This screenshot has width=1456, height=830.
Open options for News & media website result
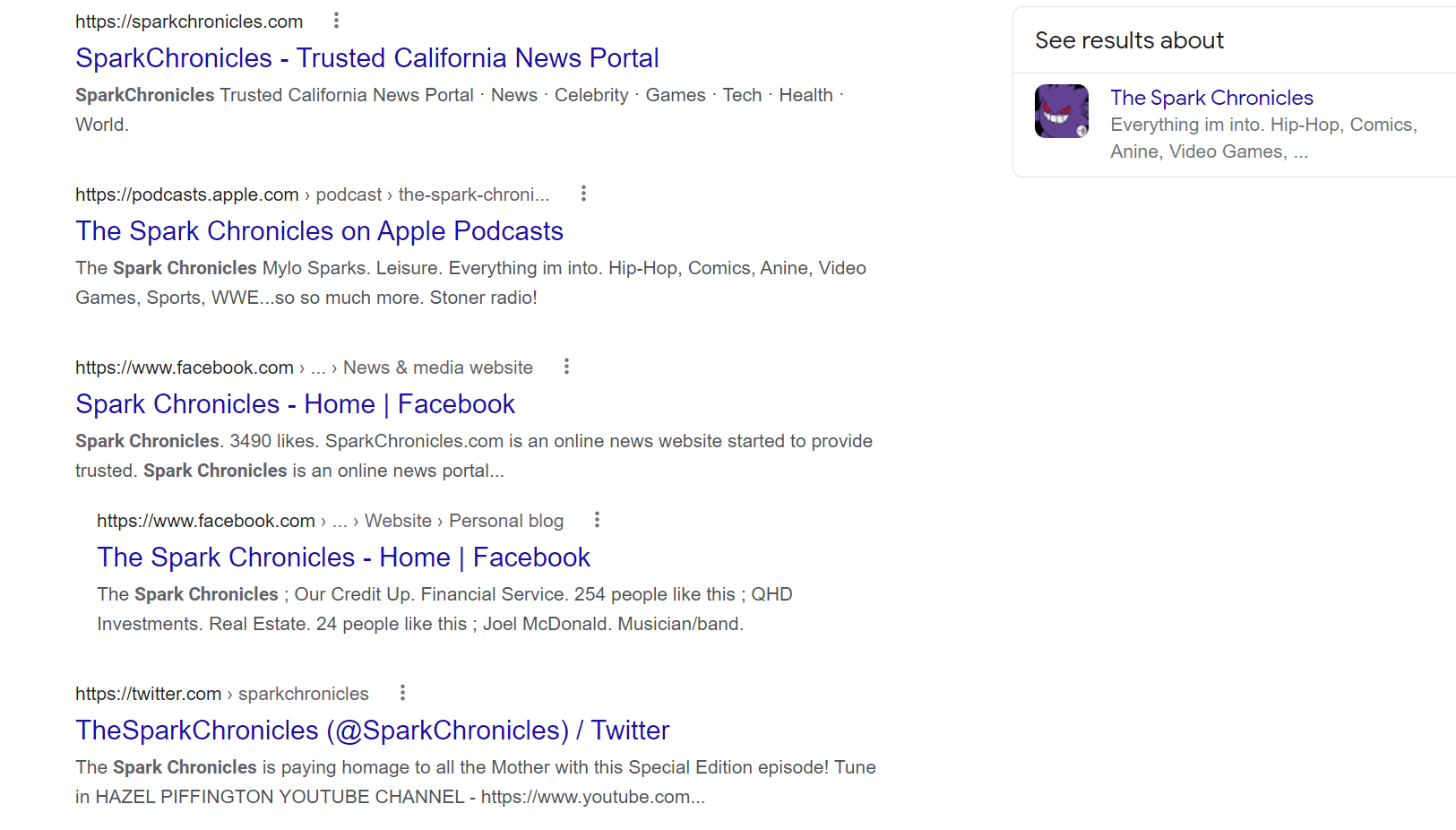pyautogui.click(x=566, y=367)
